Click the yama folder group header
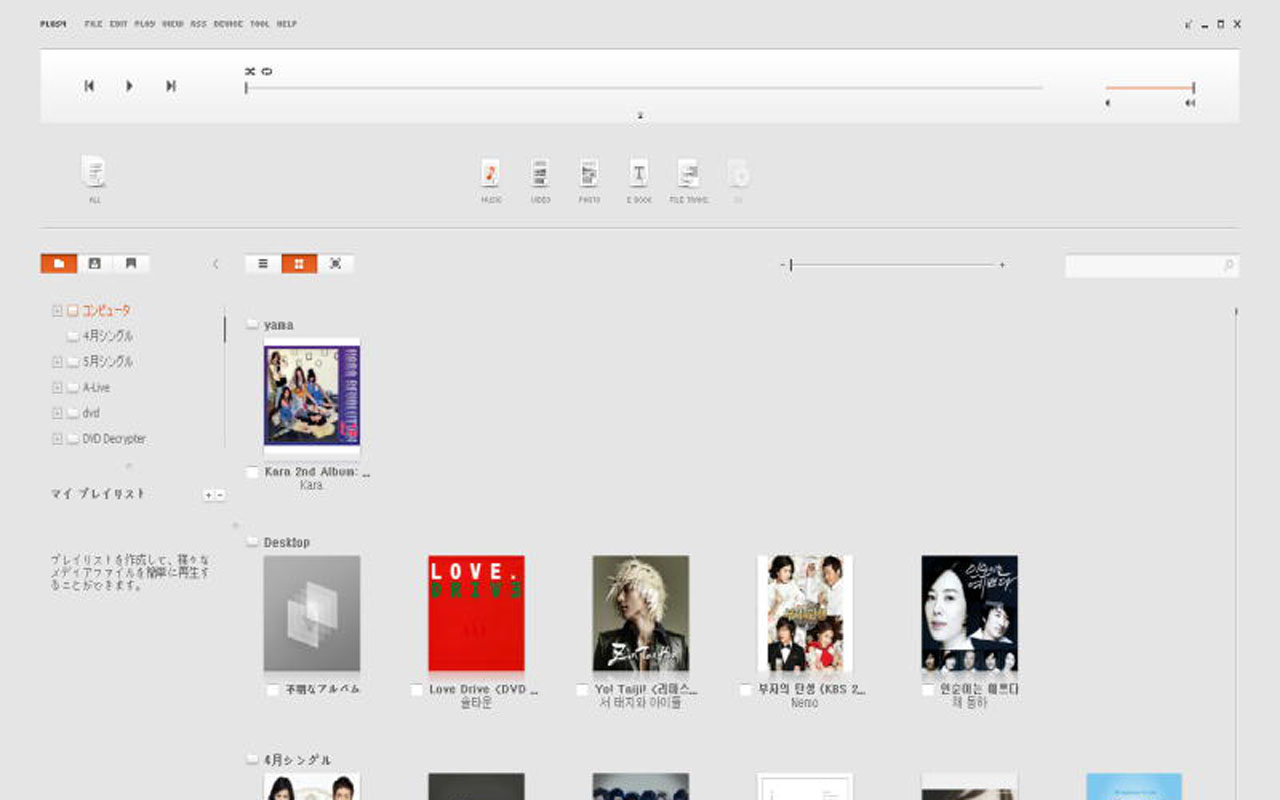The image size is (1280, 800). tap(270, 325)
